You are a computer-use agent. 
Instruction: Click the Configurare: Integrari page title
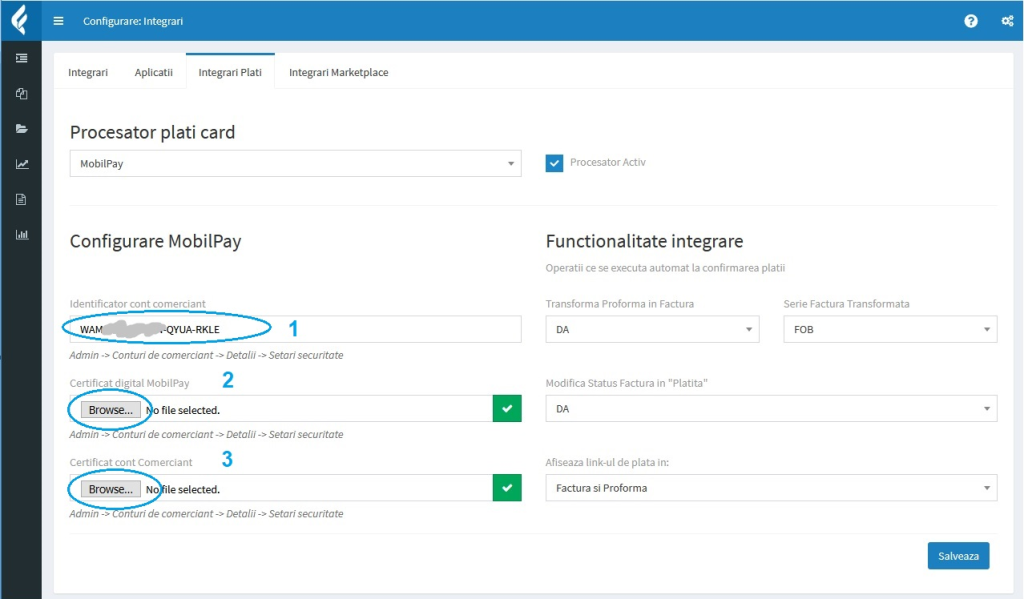click(x=133, y=21)
